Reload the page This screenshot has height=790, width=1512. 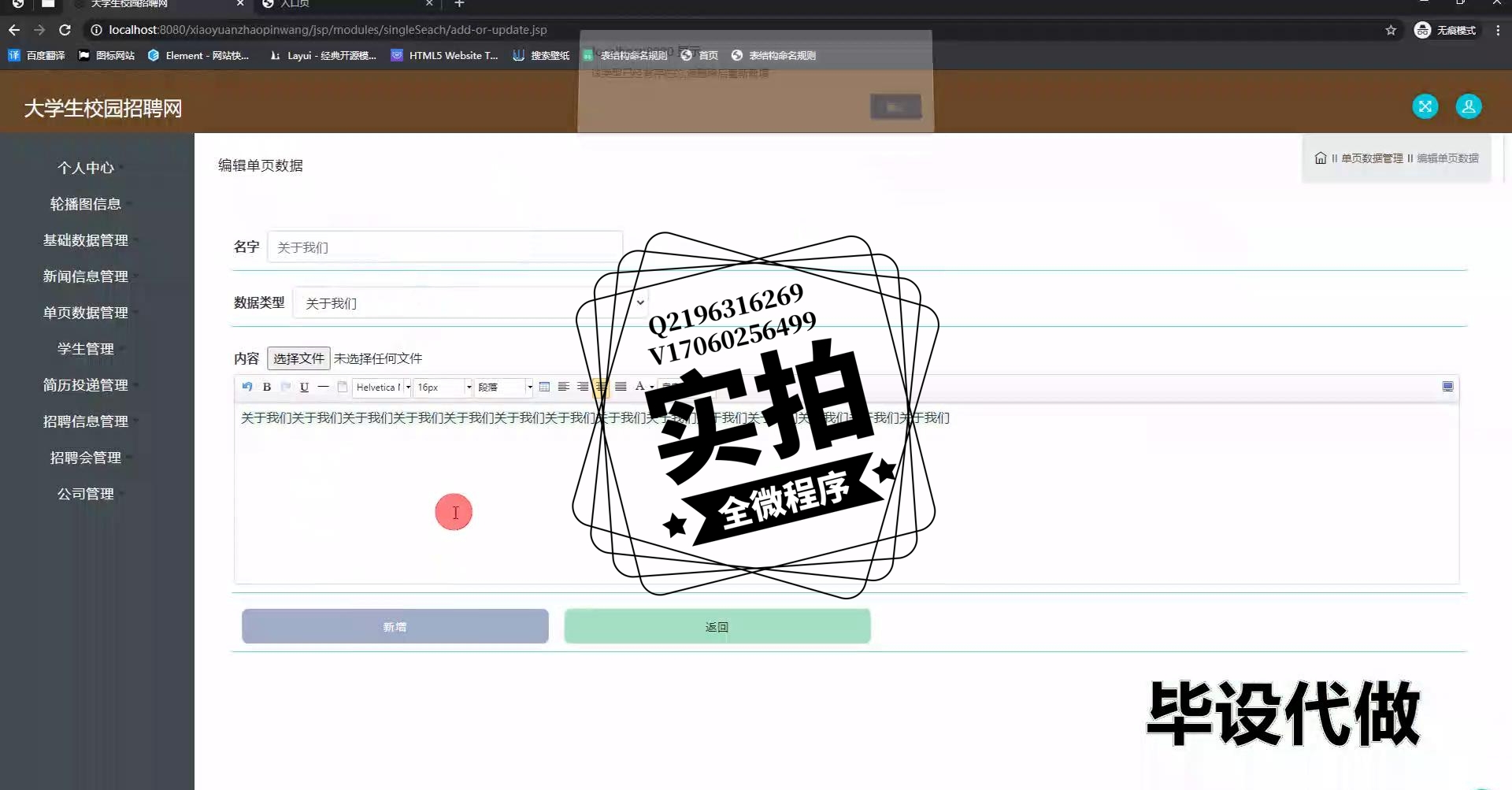65,30
